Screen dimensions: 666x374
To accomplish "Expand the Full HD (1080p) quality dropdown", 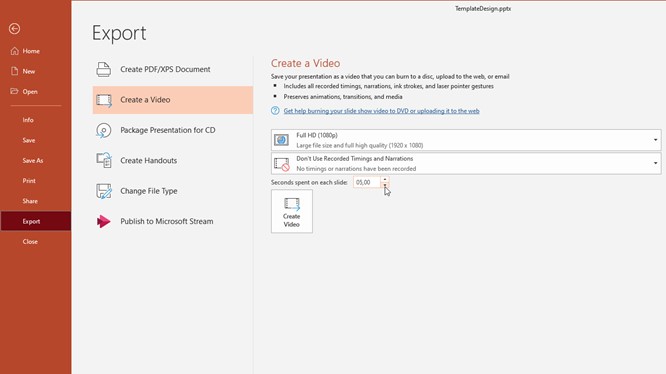I will click(466, 140).
